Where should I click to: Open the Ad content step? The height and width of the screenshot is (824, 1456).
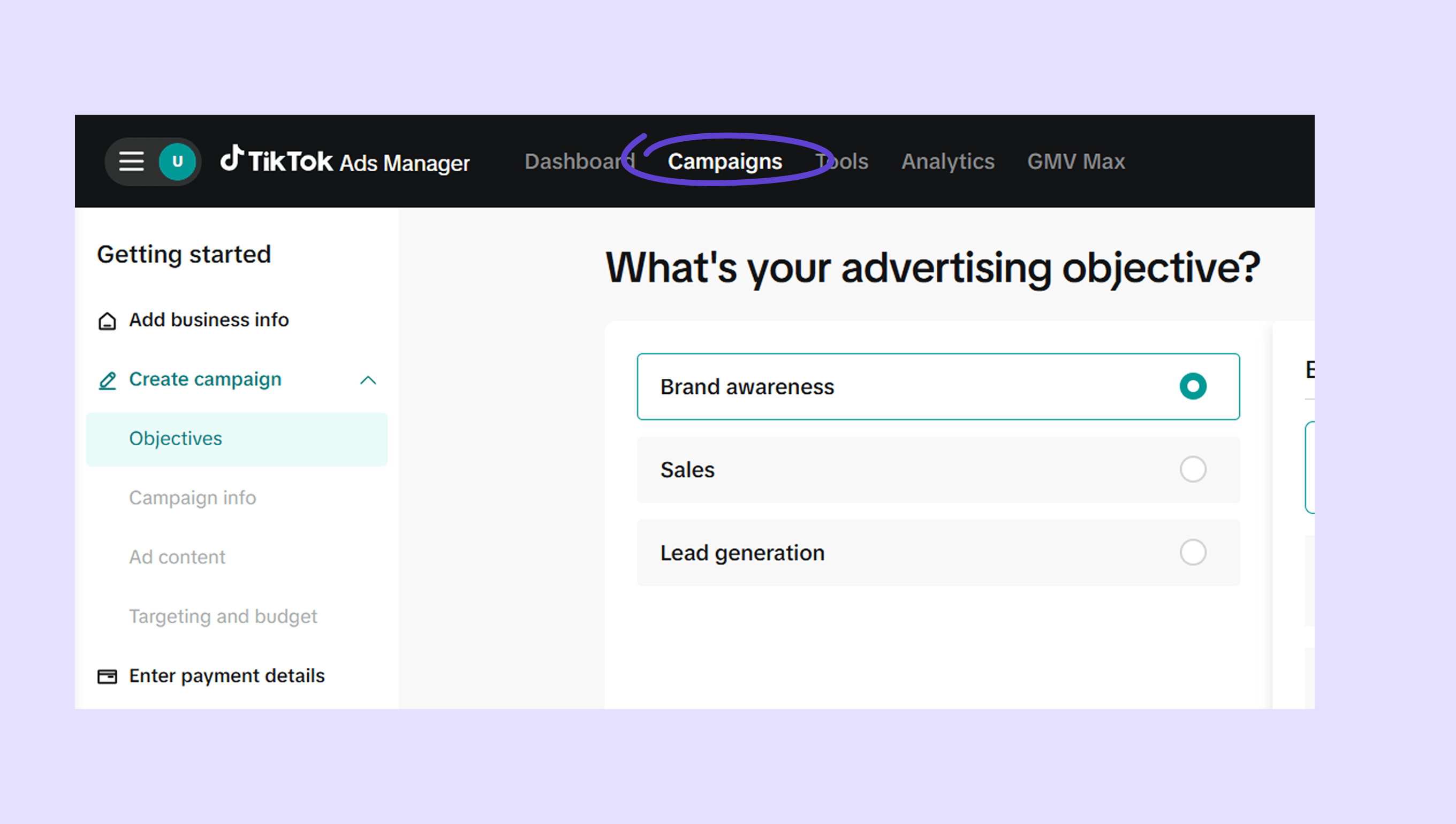tap(177, 558)
